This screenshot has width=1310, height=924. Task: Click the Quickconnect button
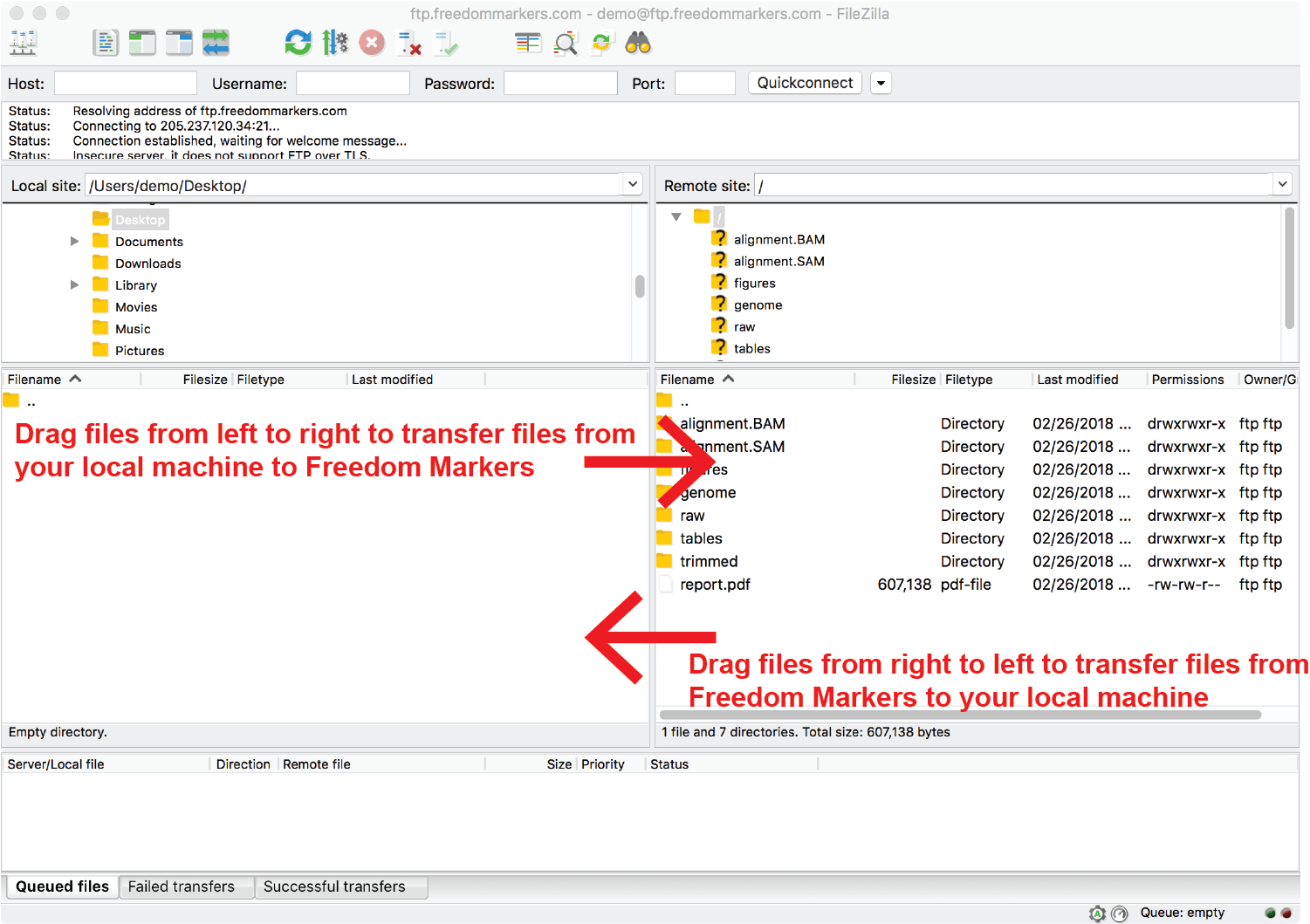coord(805,83)
